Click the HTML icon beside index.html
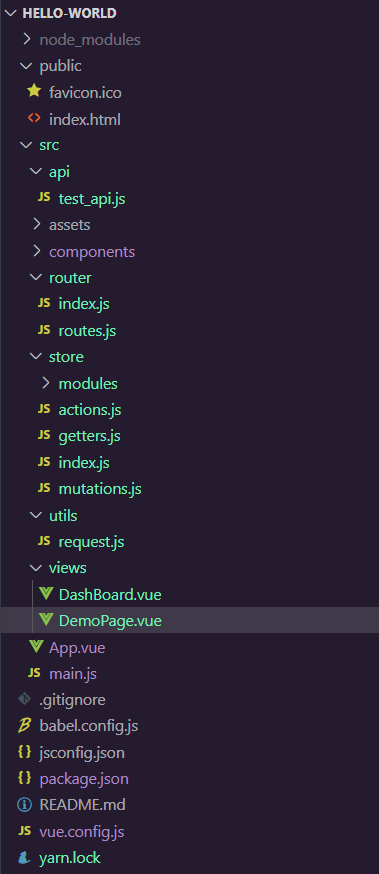This screenshot has width=379, height=874. 35,118
